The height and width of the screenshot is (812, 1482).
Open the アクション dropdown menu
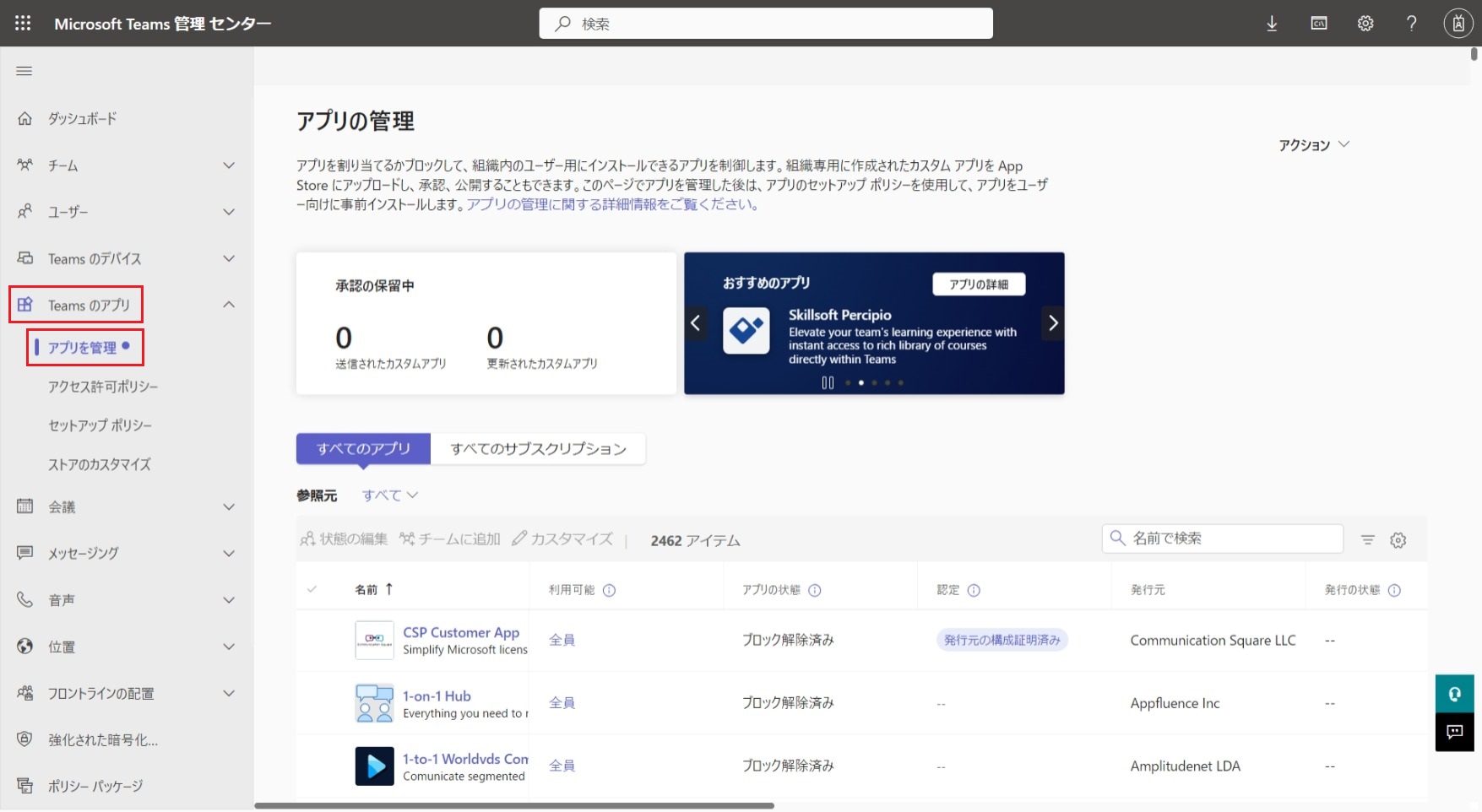click(1313, 145)
